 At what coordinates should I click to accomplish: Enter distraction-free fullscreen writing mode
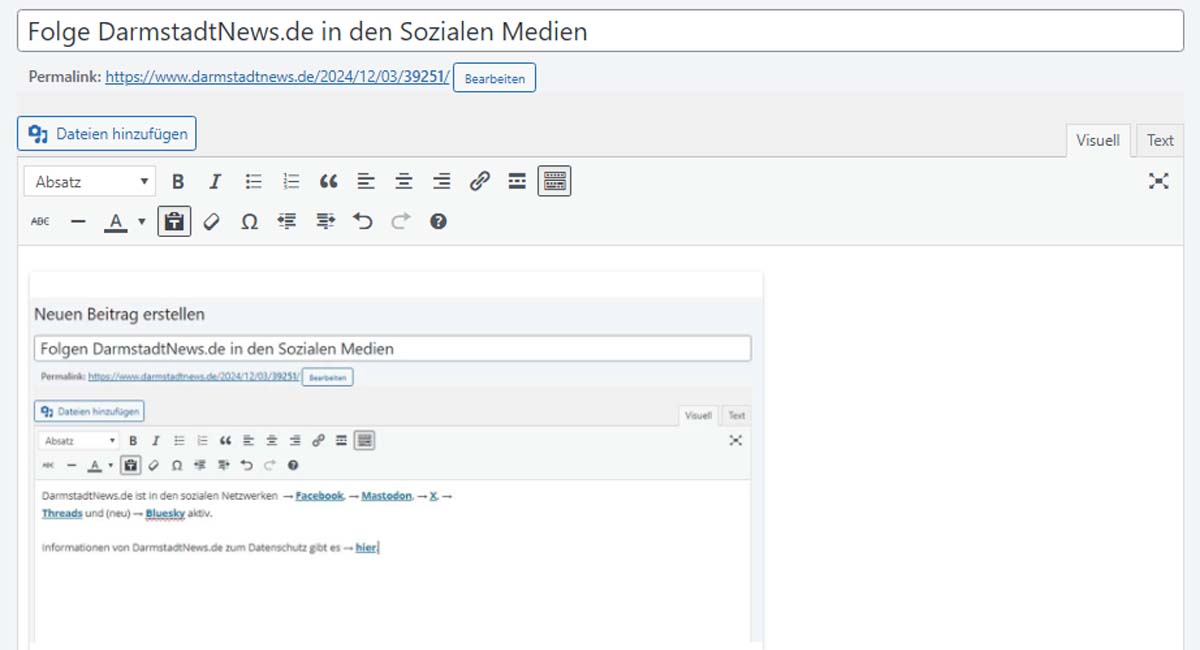coord(1158,181)
